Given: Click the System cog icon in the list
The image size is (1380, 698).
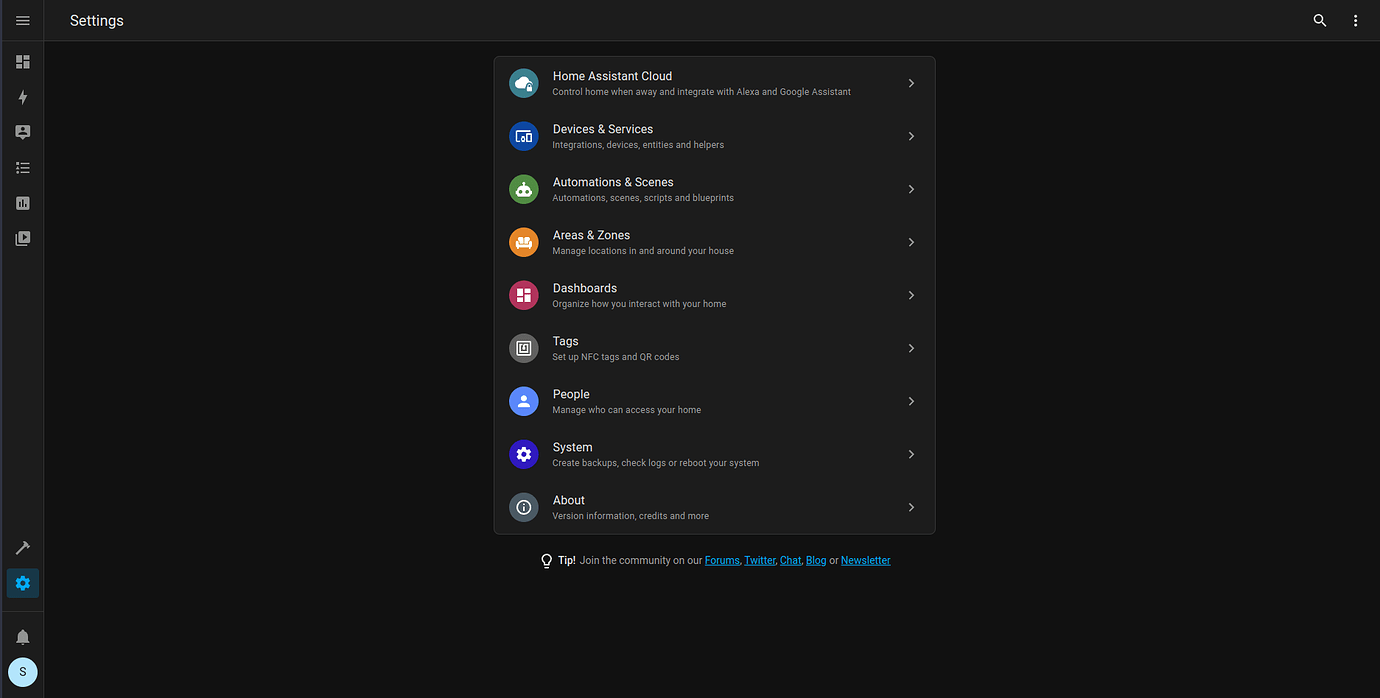Looking at the screenshot, I should click(x=524, y=454).
